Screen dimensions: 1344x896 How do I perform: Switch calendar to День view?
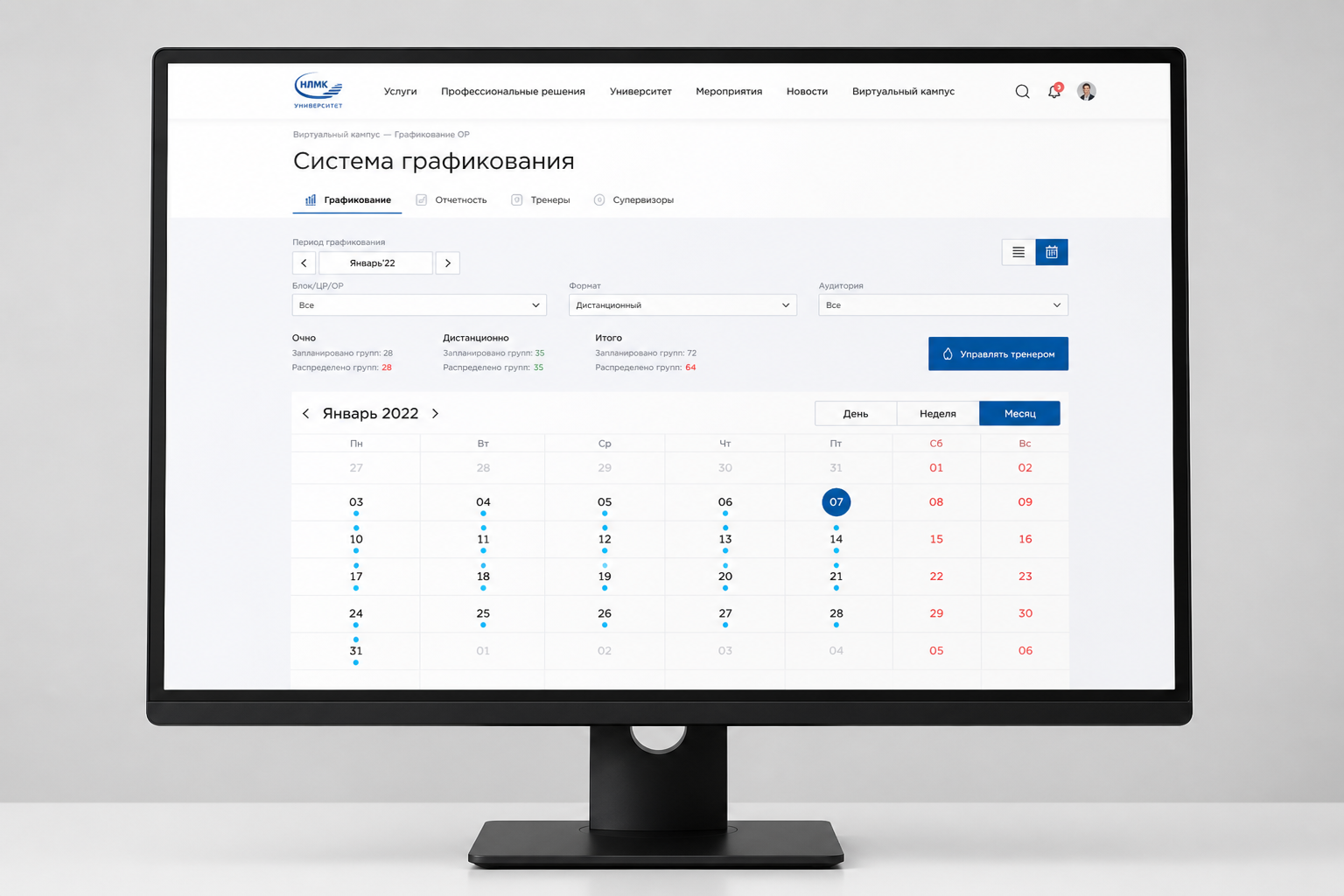(x=856, y=413)
